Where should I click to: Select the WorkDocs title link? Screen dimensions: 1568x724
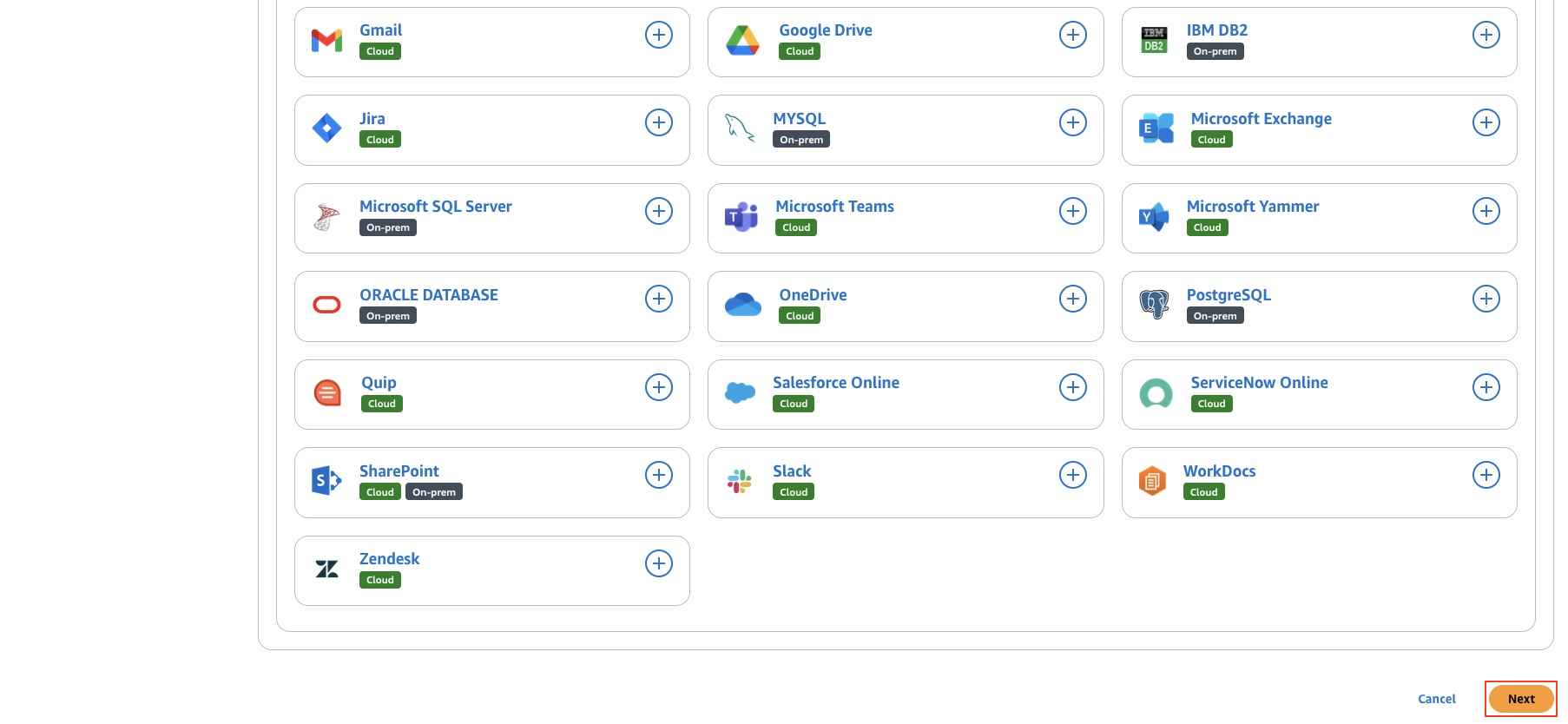pos(1220,471)
